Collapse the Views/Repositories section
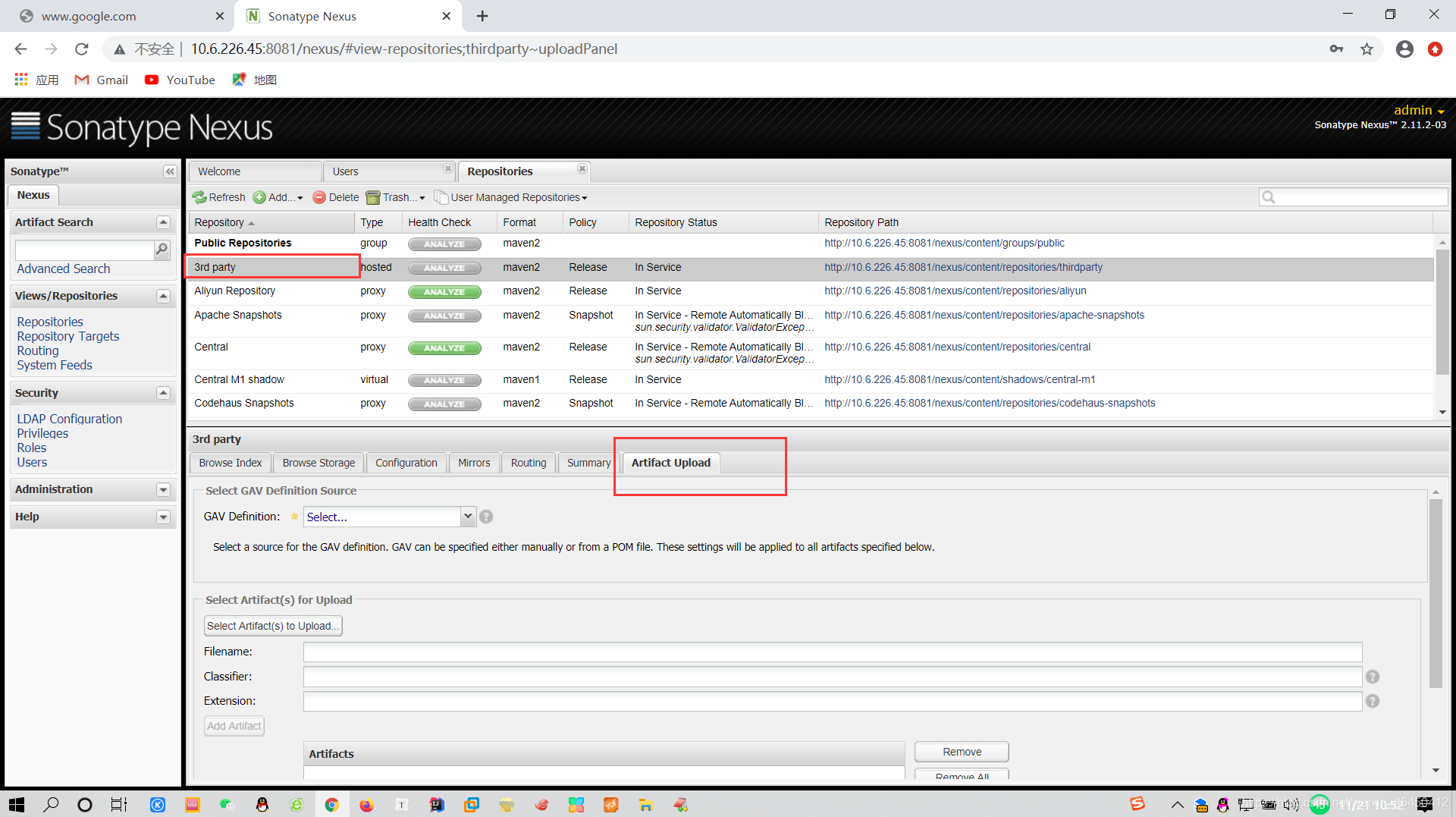 163,296
